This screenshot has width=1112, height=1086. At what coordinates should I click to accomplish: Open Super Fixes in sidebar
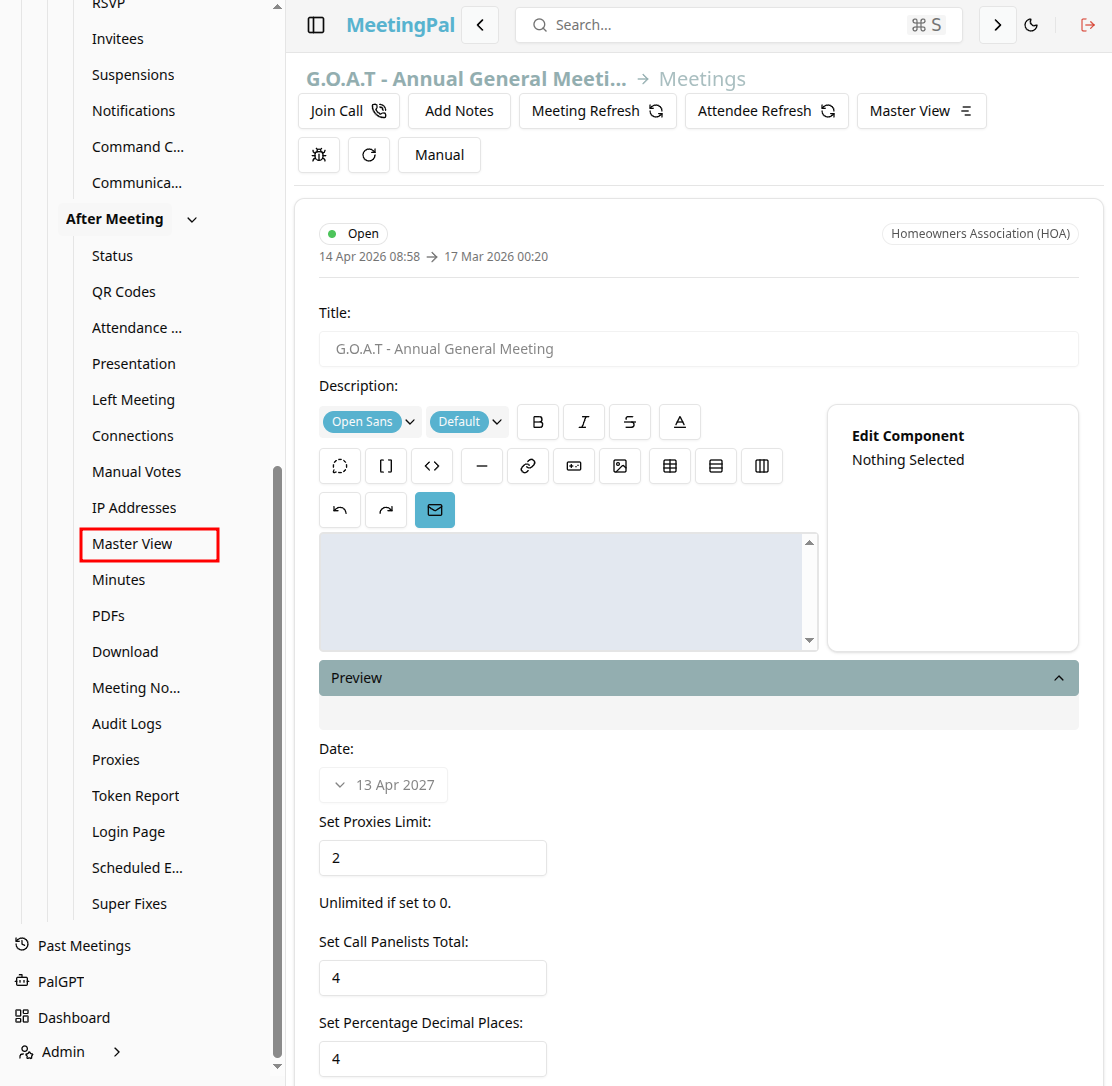129,904
